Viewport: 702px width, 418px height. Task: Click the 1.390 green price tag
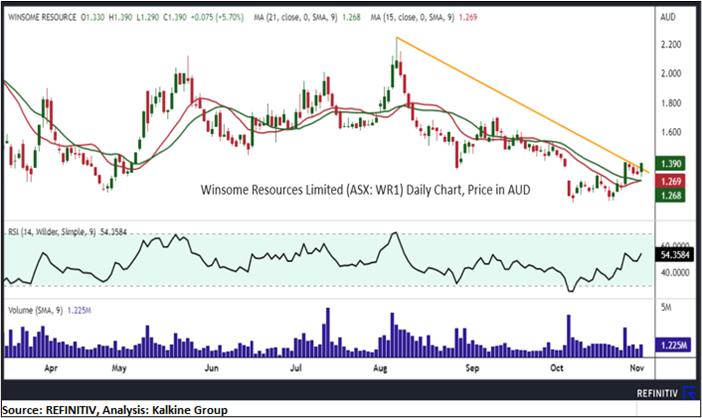click(x=670, y=164)
